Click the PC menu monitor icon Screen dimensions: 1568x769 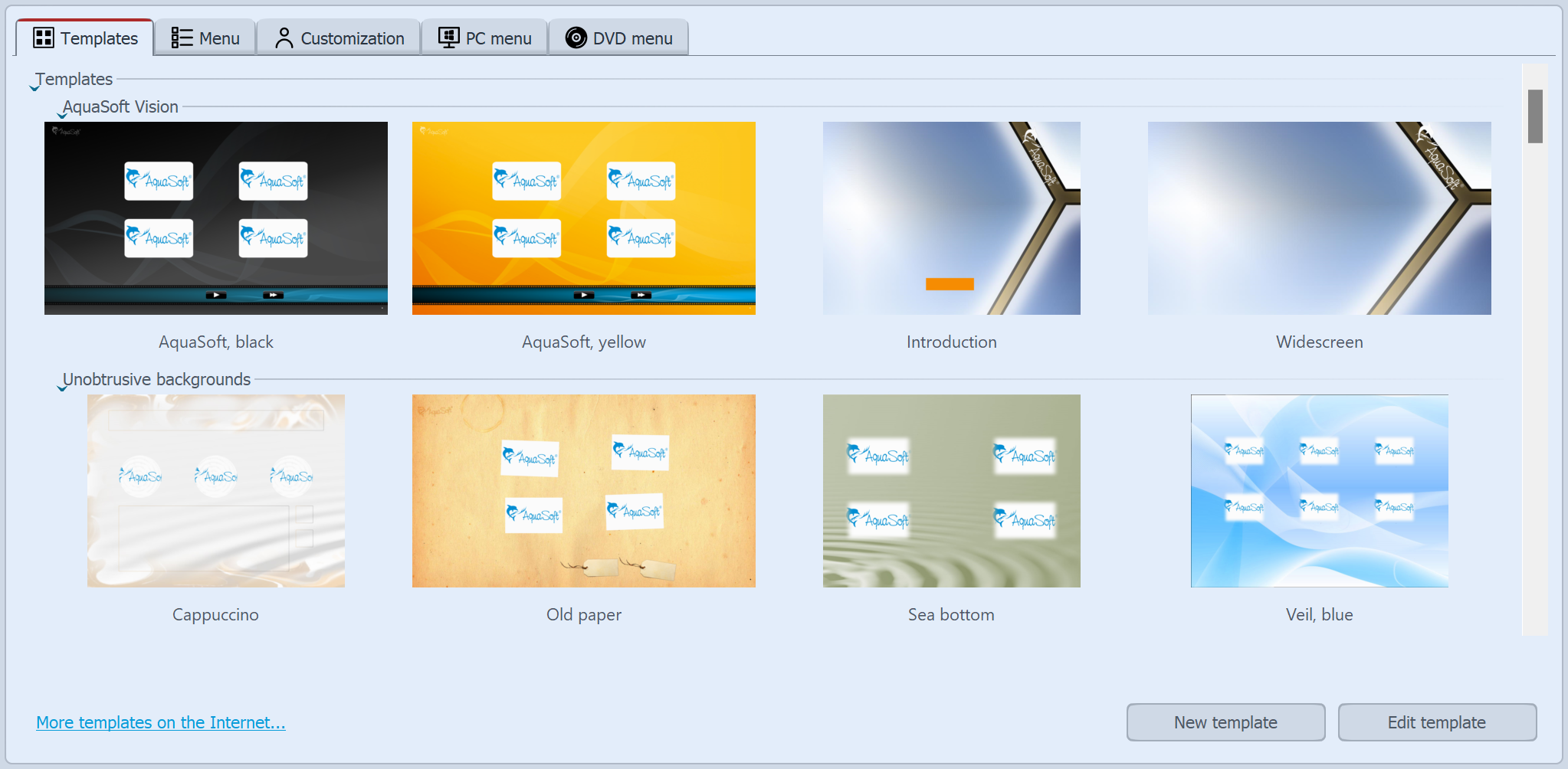pos(448,36)
